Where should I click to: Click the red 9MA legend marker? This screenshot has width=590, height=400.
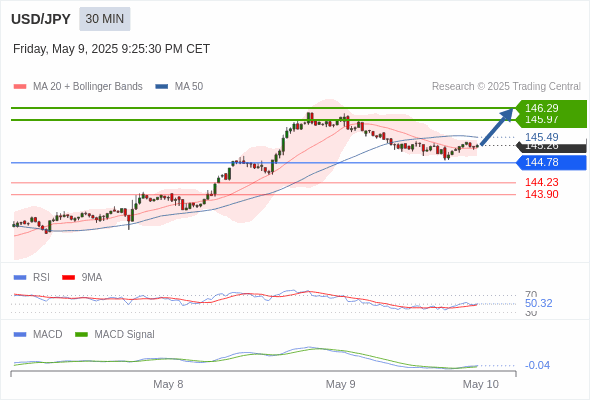click(x=68, y=277)
